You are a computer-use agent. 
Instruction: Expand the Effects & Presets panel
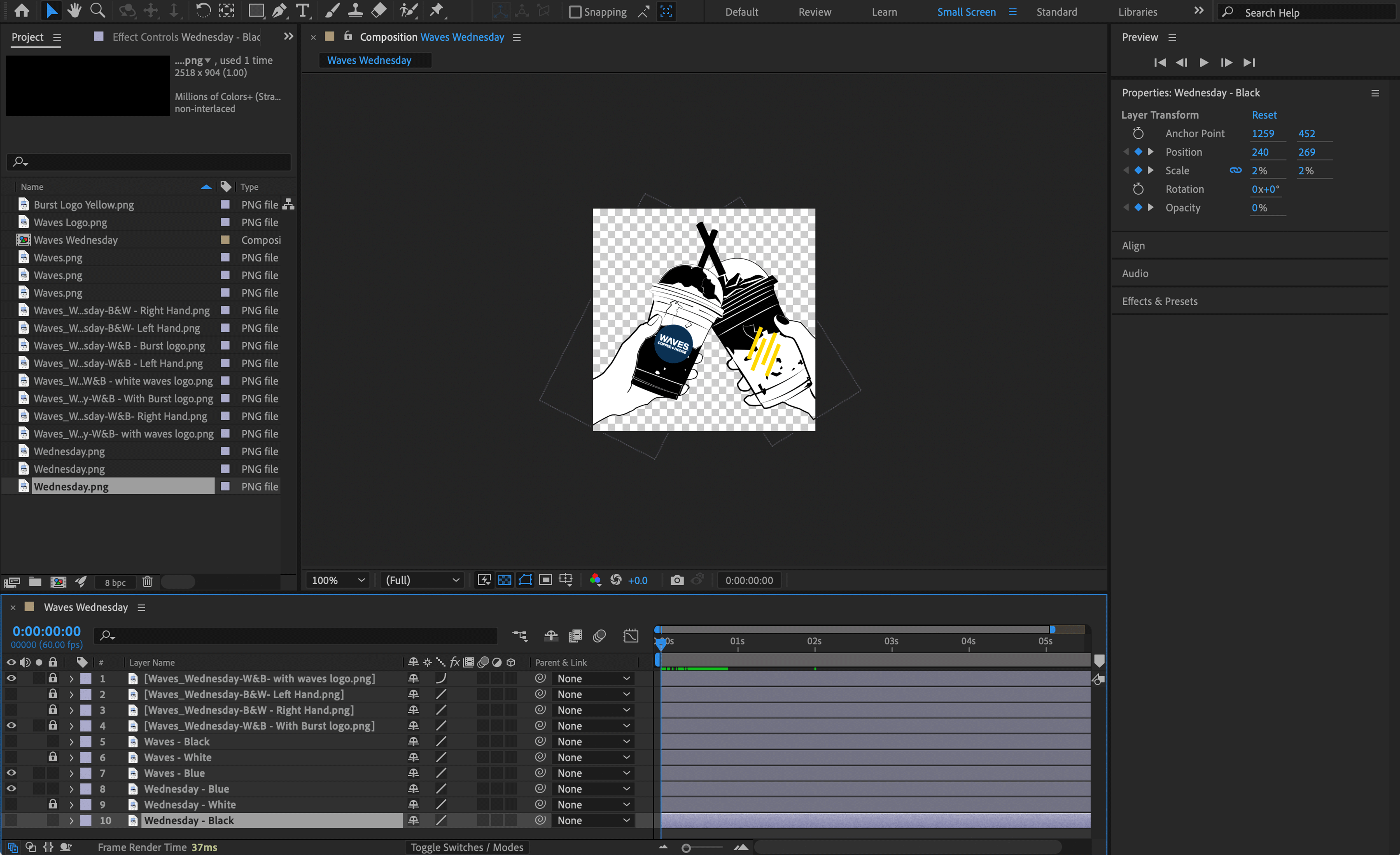[1160, 301]
